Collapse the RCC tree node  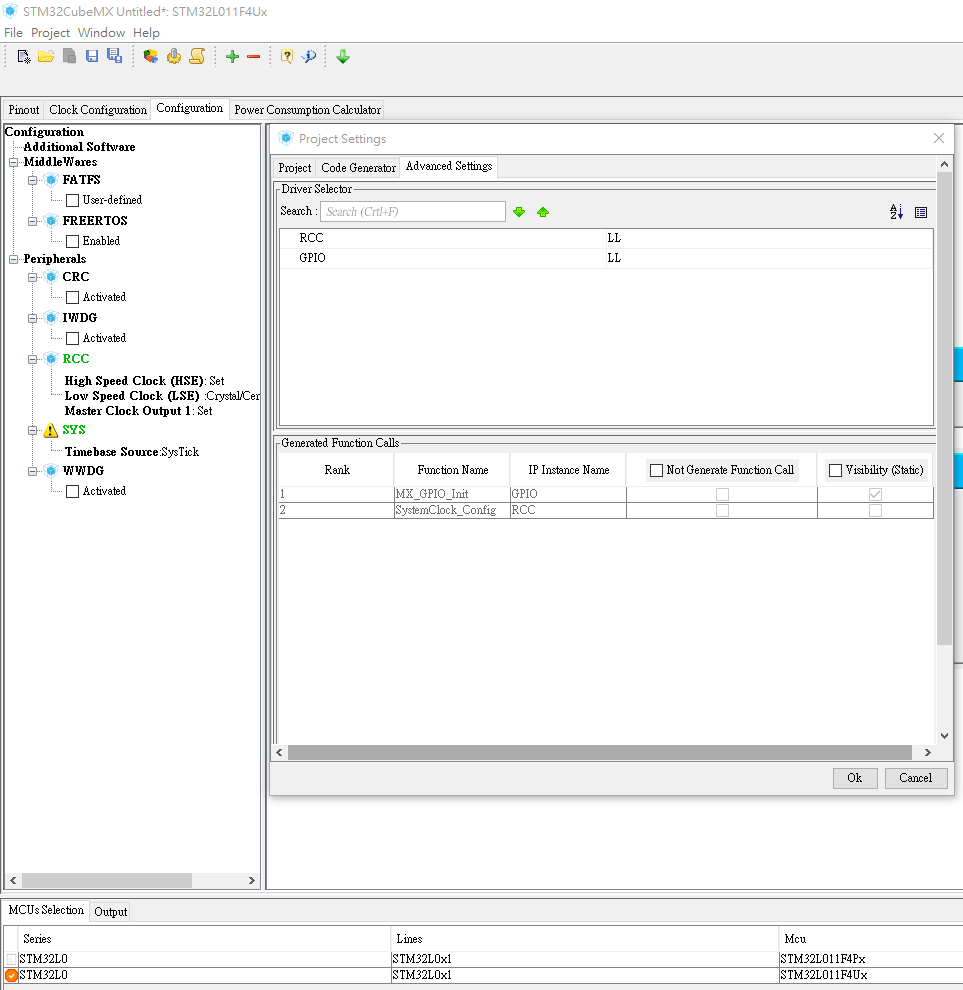pos(32,359)
